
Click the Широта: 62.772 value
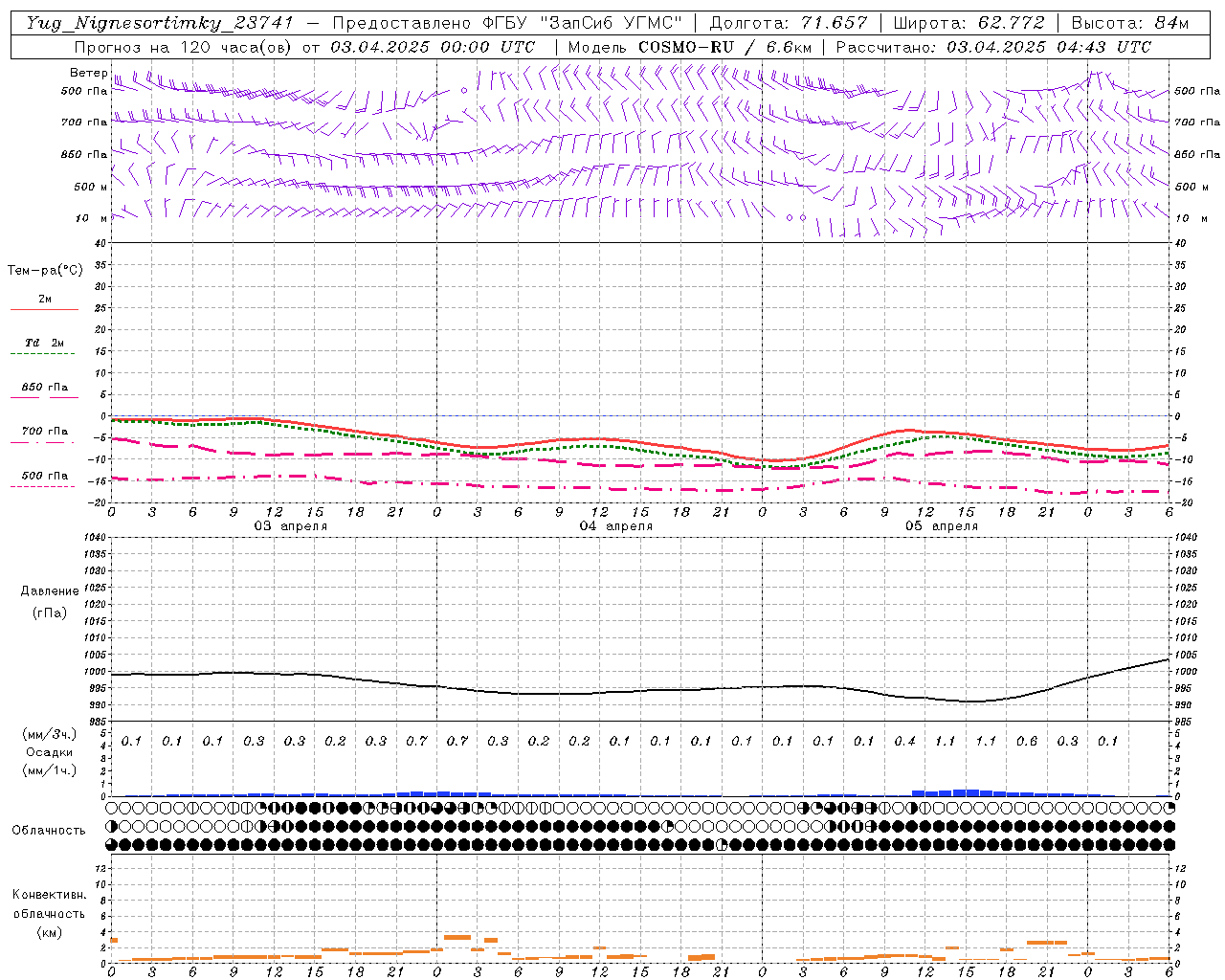(969, 23)
